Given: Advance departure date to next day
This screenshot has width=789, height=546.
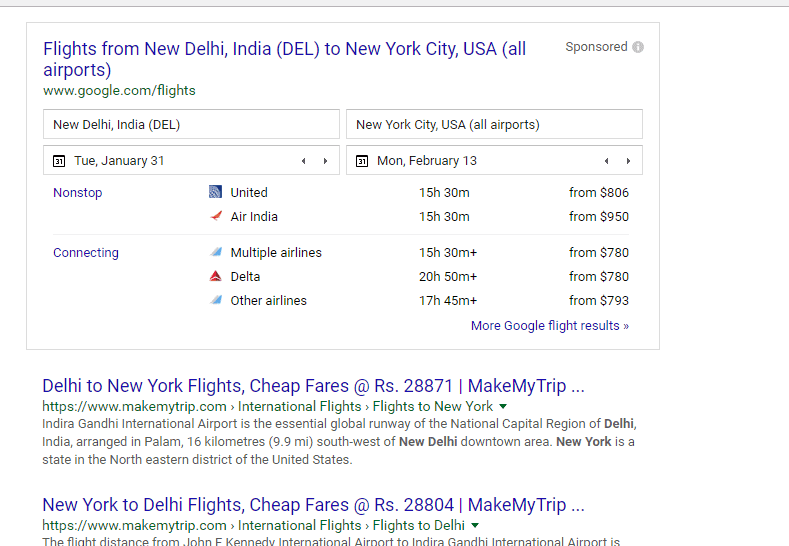Looking at the screenshot, I should click(x=326, y=161).
